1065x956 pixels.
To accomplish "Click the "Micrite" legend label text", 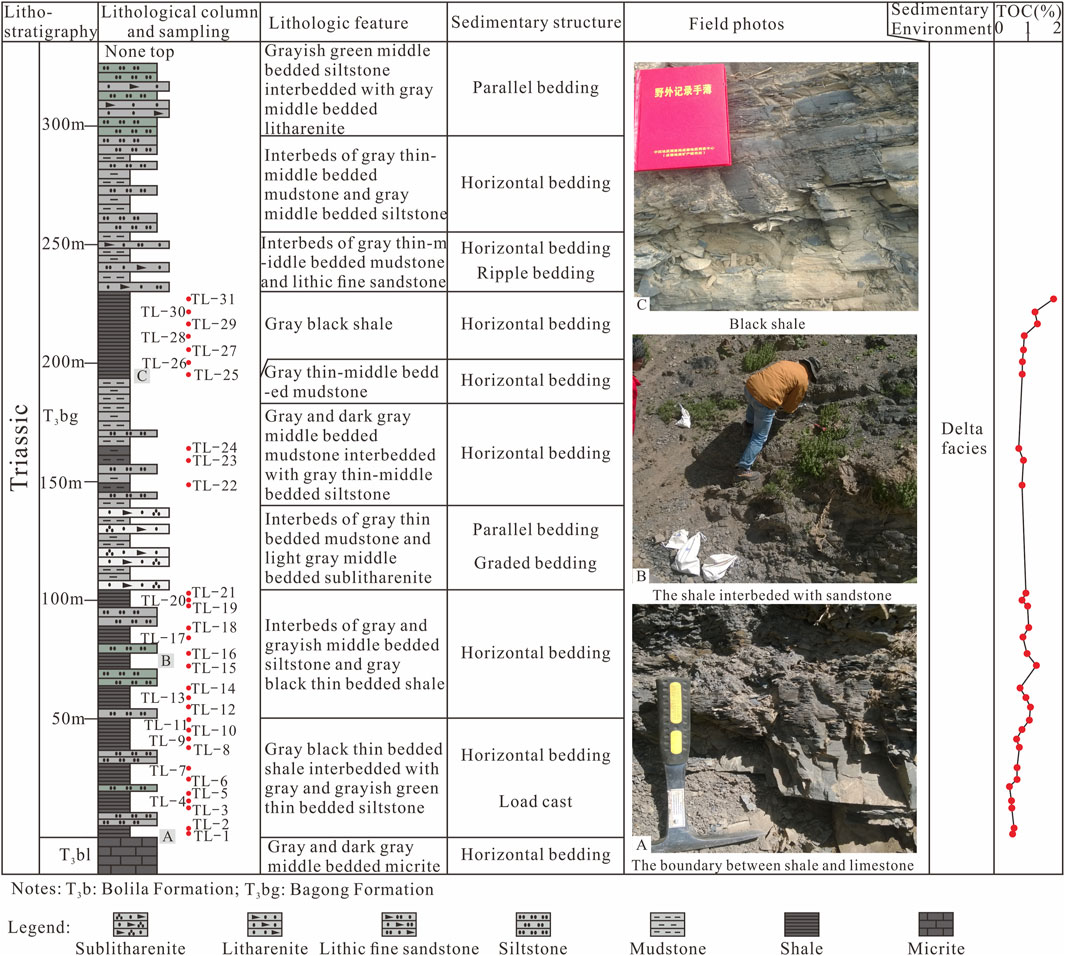I will tap(936, 948).
